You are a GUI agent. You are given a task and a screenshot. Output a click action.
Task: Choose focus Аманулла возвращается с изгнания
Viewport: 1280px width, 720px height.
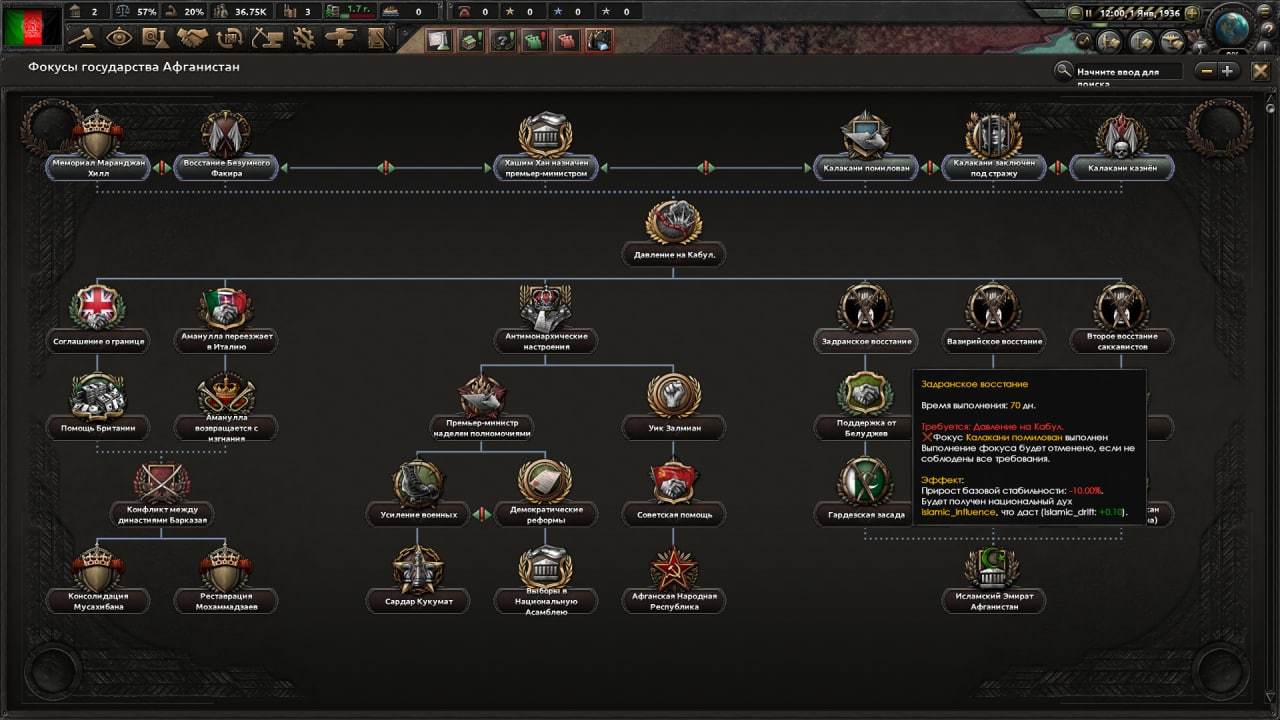(226, 428)
